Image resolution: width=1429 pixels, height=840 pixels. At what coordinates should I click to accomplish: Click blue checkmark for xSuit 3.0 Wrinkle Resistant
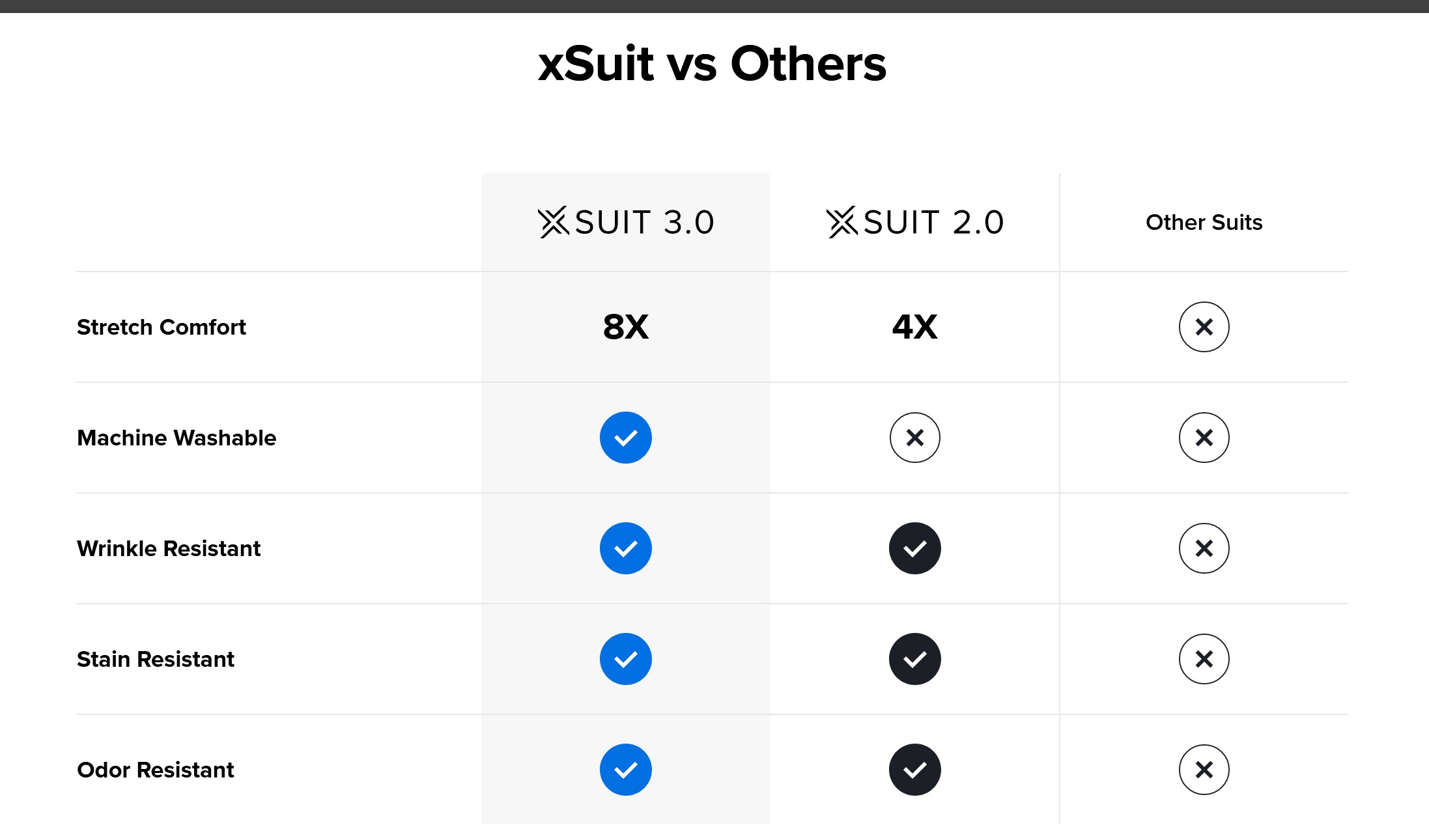(x=626, y=548)
